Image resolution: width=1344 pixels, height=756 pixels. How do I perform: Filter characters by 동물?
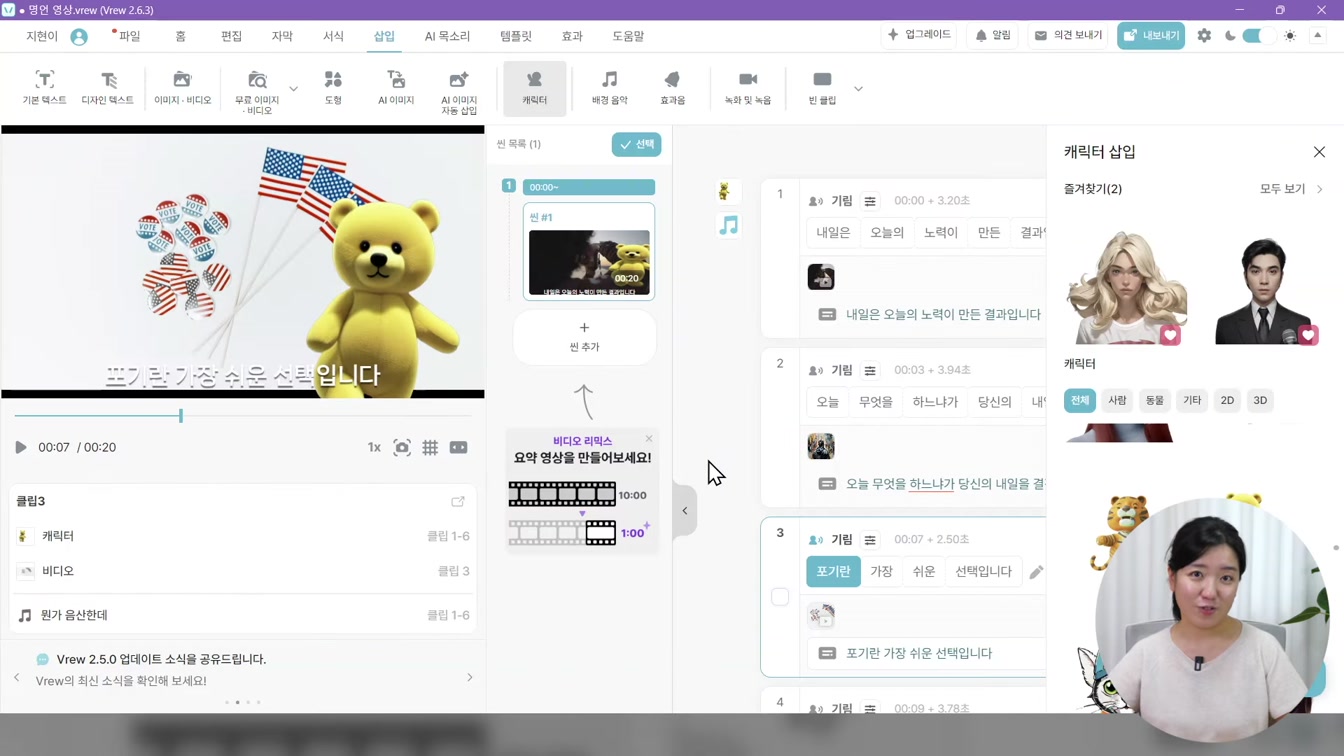(x=1155, y=400)
